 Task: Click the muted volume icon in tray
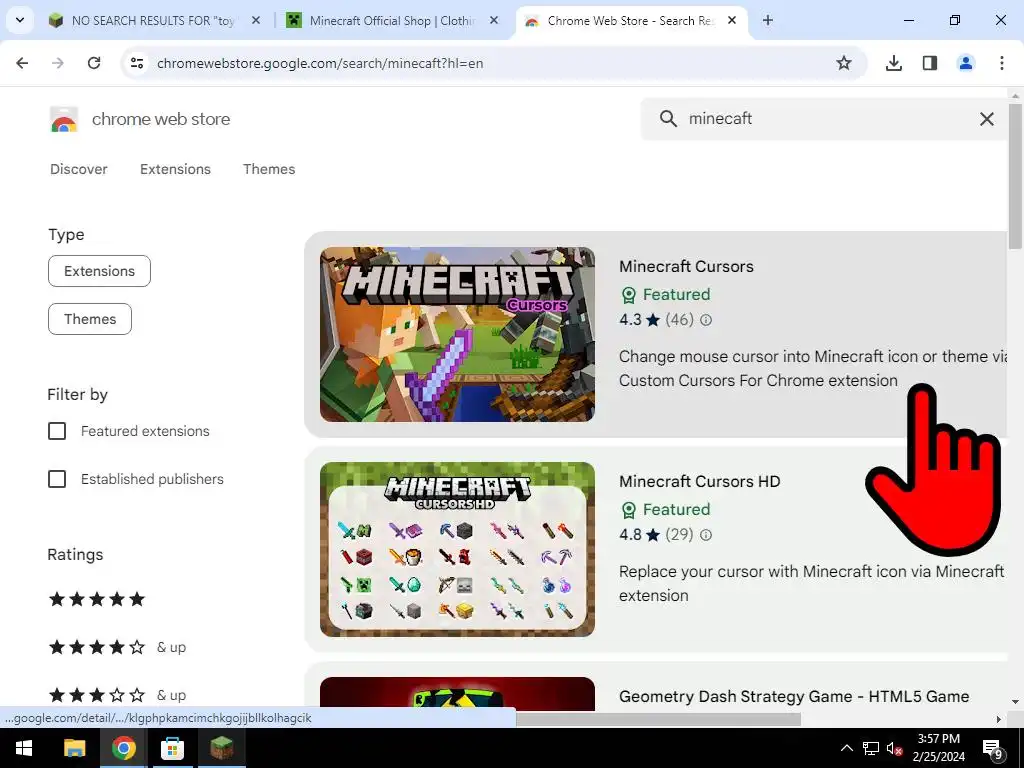895,748
